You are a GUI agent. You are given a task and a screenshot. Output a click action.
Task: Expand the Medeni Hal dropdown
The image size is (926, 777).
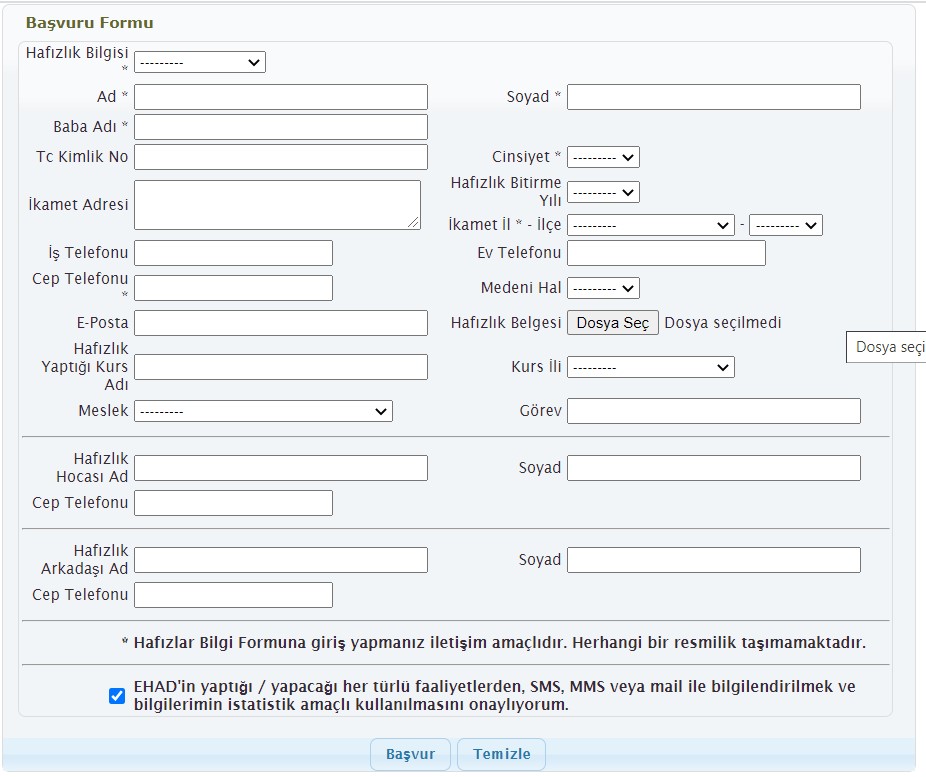[603, 288]
